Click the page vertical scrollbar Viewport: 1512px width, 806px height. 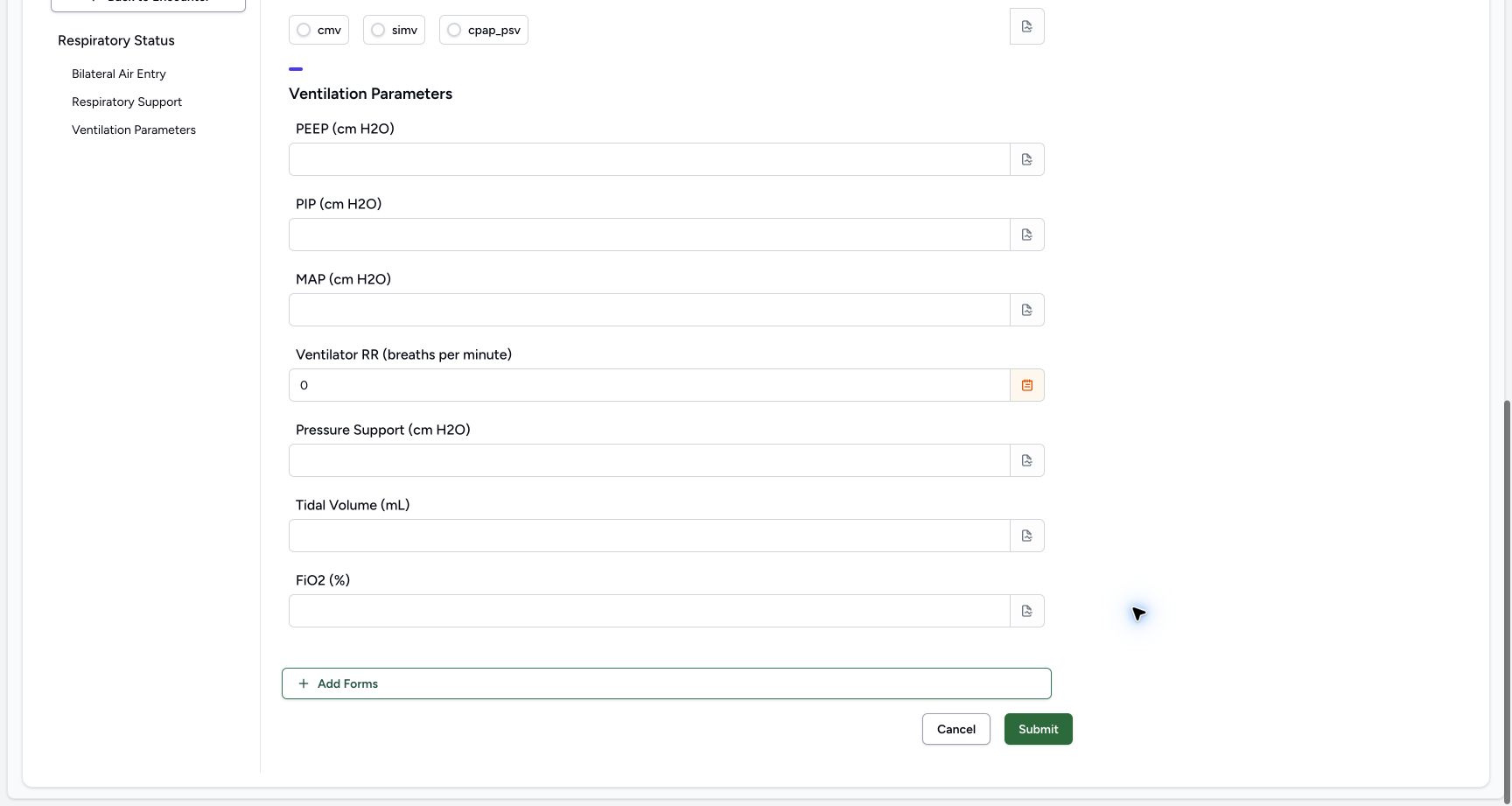[1507, 602]
